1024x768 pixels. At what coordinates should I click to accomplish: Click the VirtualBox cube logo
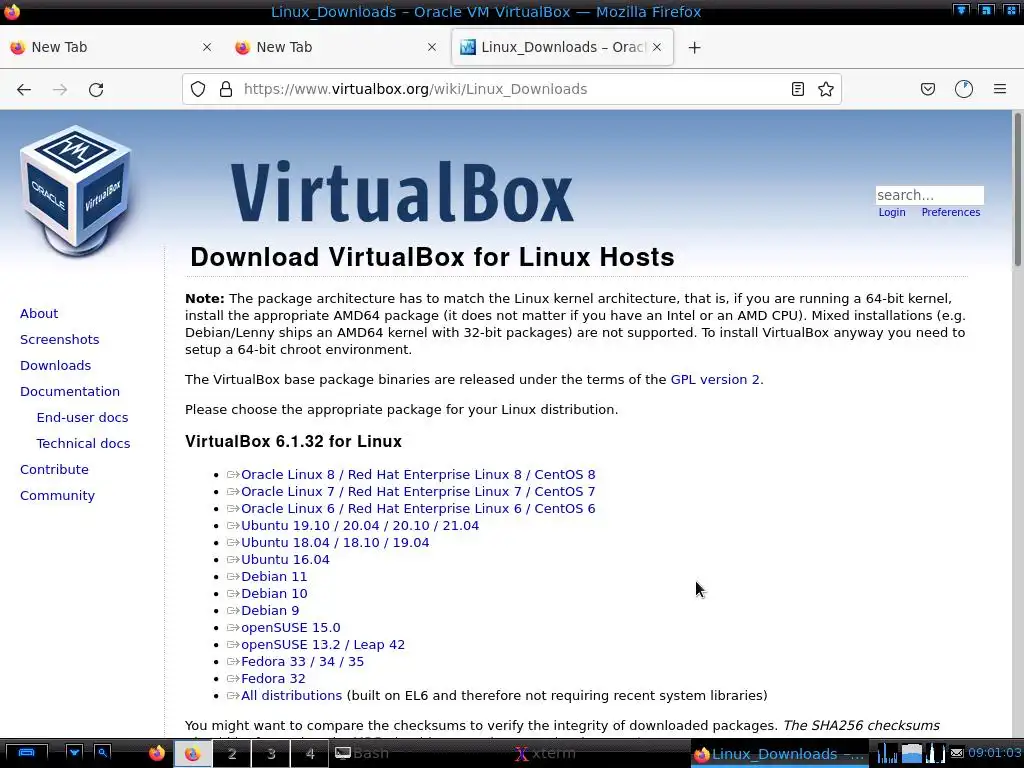[x=76, y=189]
